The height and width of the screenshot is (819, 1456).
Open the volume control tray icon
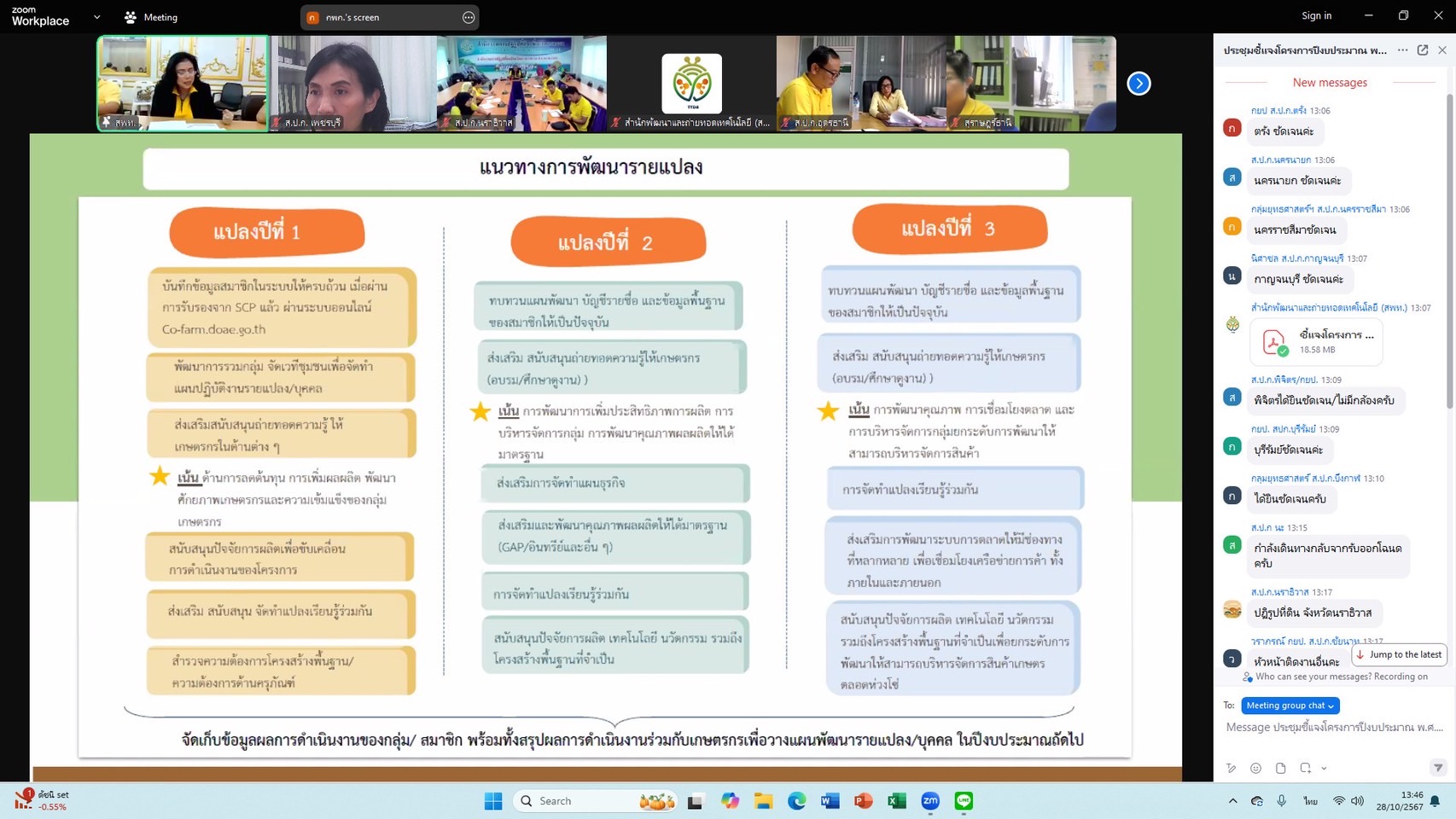[x=1357, y=801]
